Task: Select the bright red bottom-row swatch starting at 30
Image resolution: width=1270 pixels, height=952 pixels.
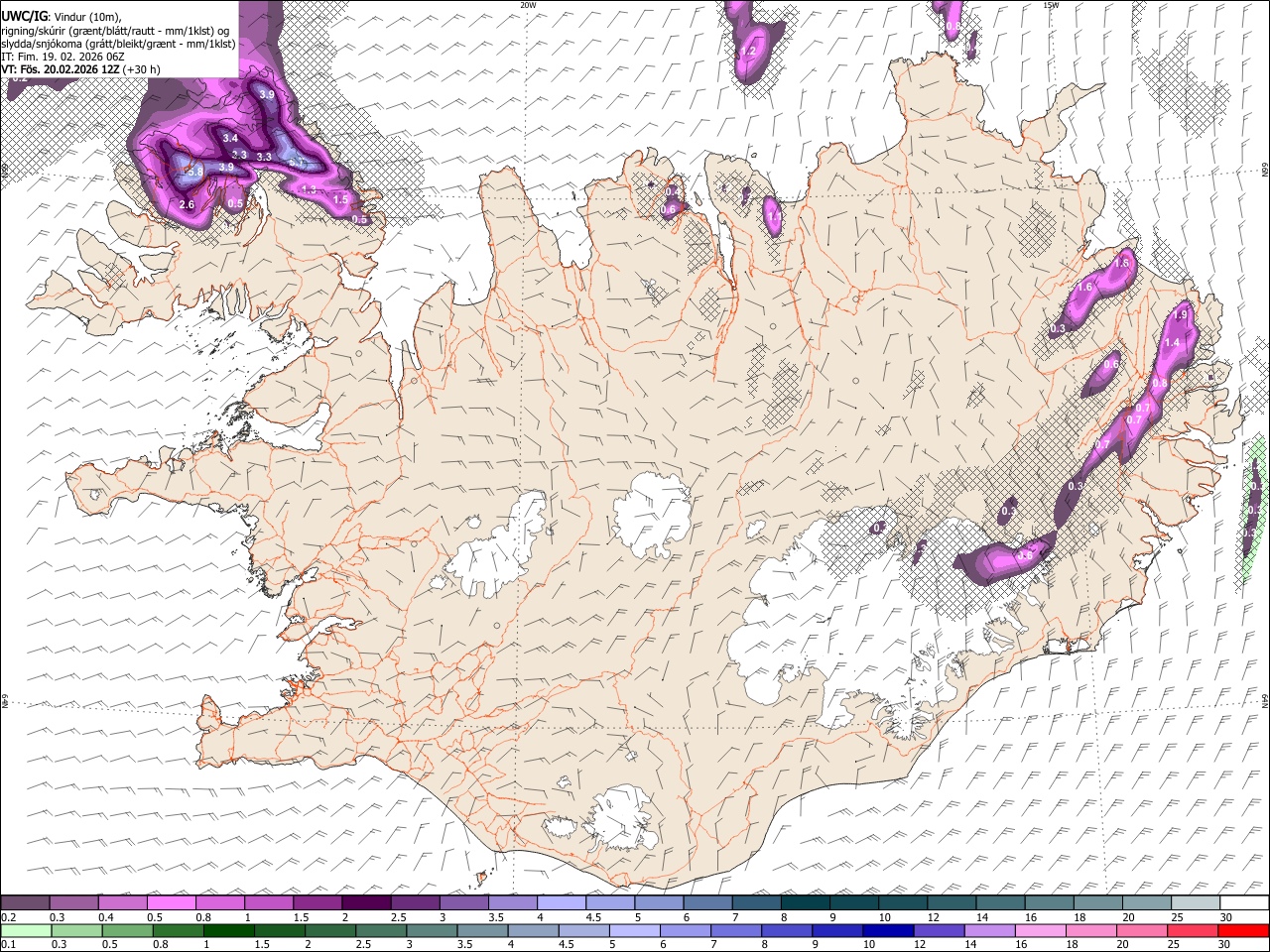Action: (x=1242, y=930)
